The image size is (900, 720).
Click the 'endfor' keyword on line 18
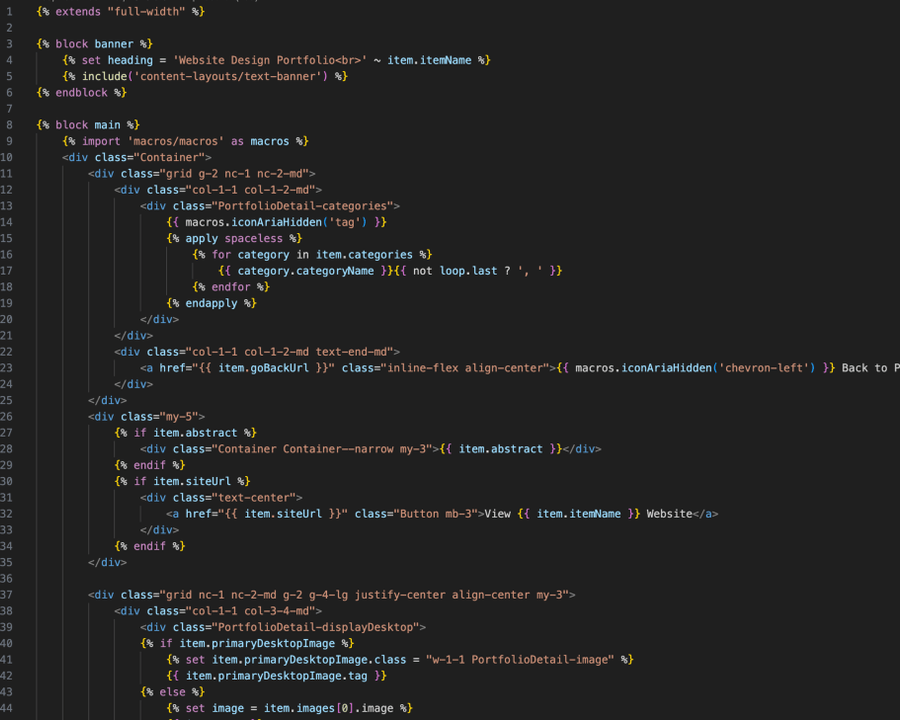click(x=232, y=286)
